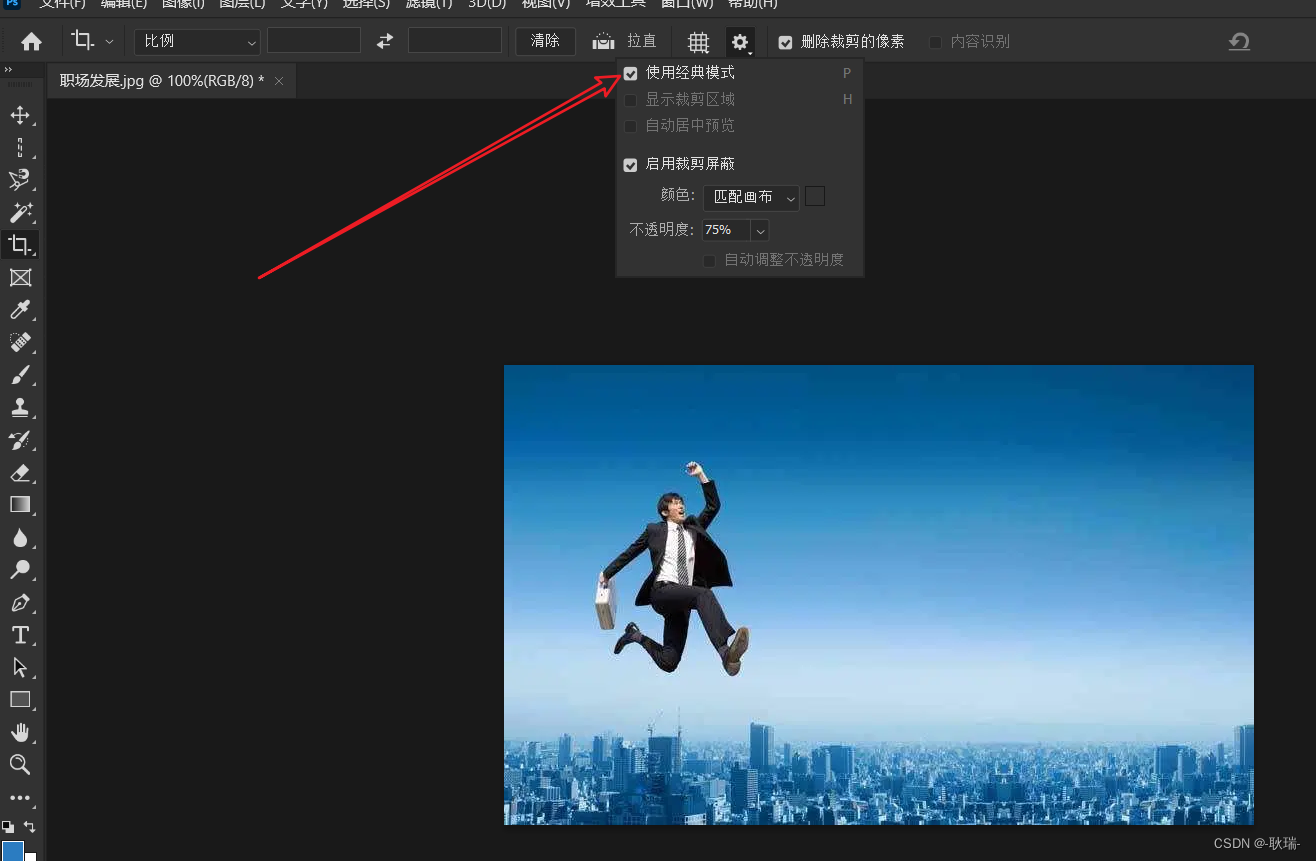This screenshot has width=1316, height=861.
Task: Select the Path Selection arrow tool
Action: click(20, 667)
